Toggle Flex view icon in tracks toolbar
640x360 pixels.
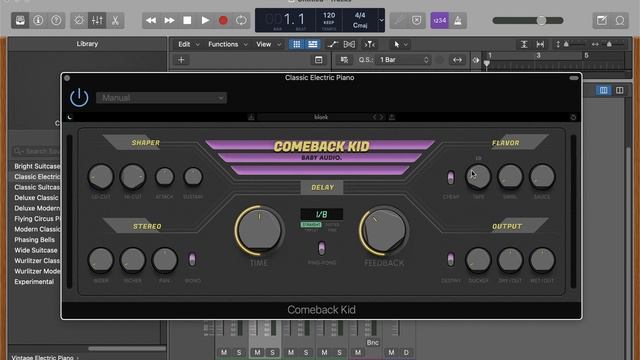pyautogui.click(x=349, y=44)
